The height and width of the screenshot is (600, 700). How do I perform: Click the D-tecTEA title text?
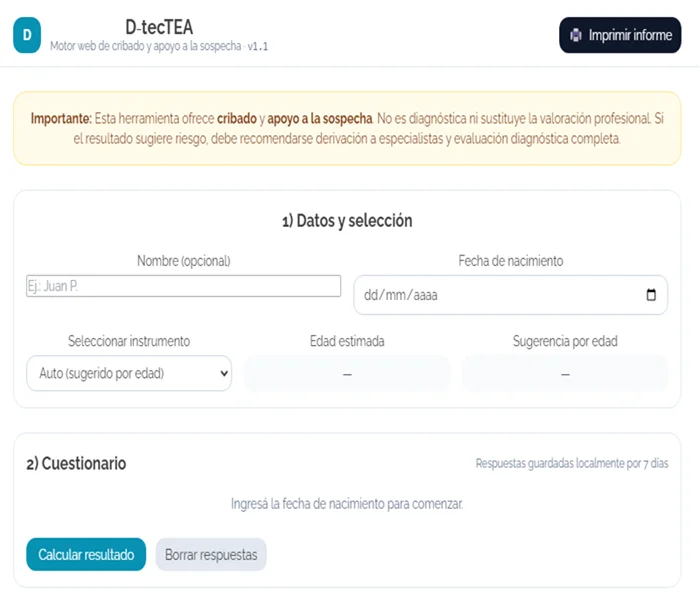159,27
